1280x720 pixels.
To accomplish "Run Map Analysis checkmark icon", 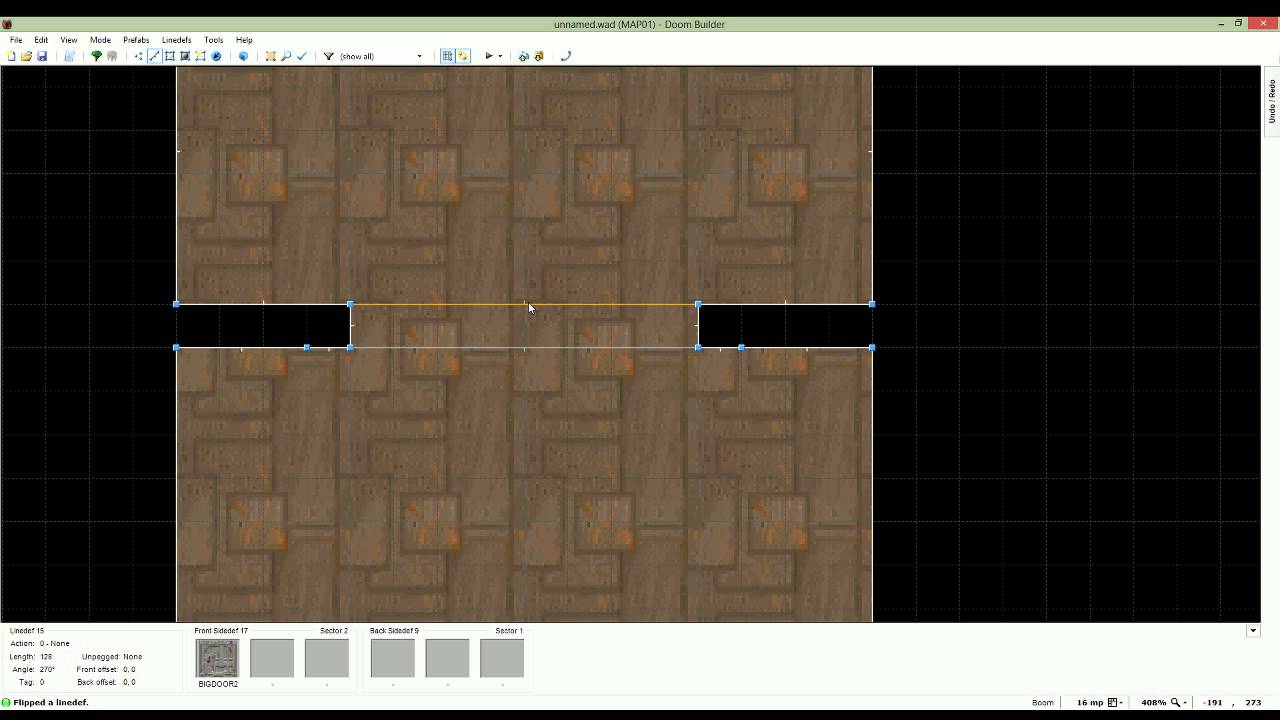I will click(x=302, y=56).
